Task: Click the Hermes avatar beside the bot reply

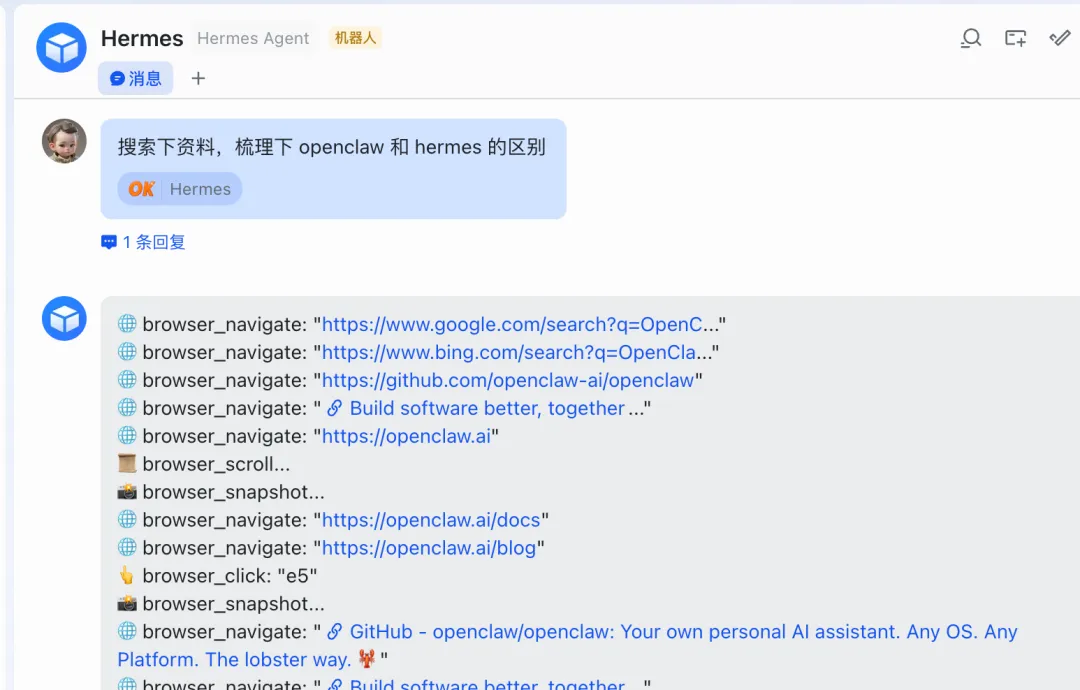Action: [x=64, y=319]
